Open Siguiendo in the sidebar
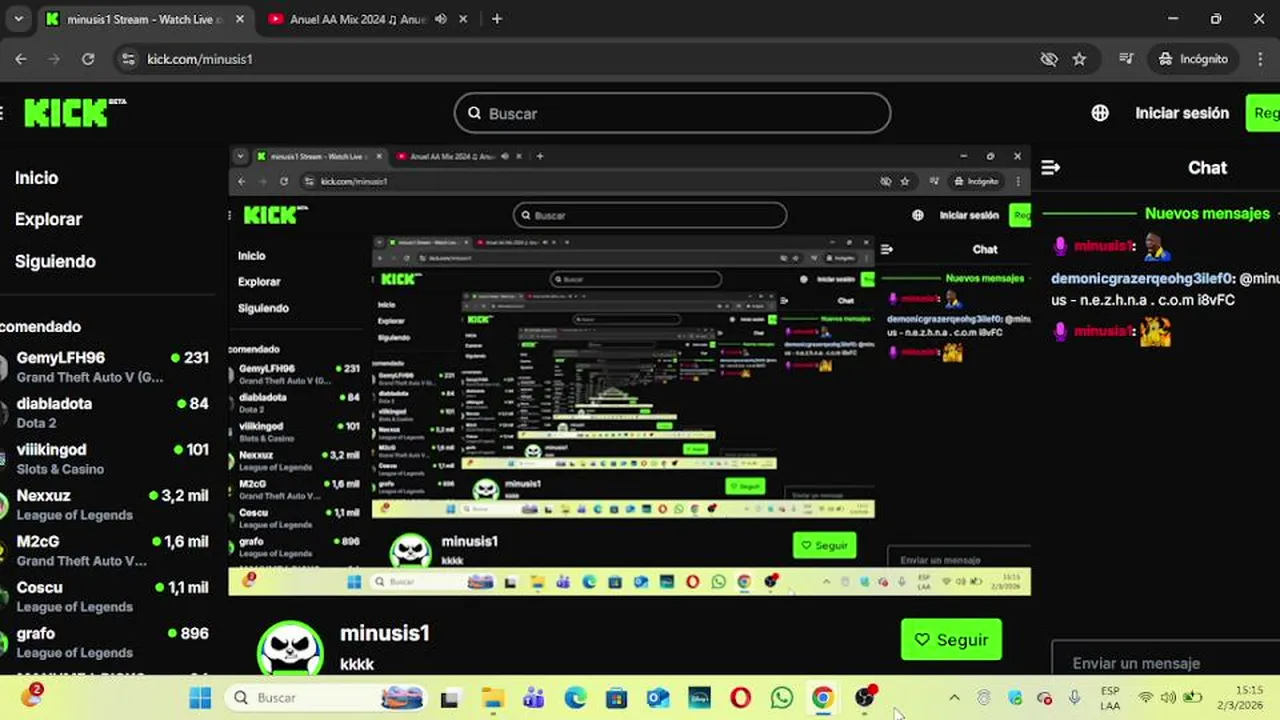The height and width of the screenshot is (720, 1280). click(55, 261)
